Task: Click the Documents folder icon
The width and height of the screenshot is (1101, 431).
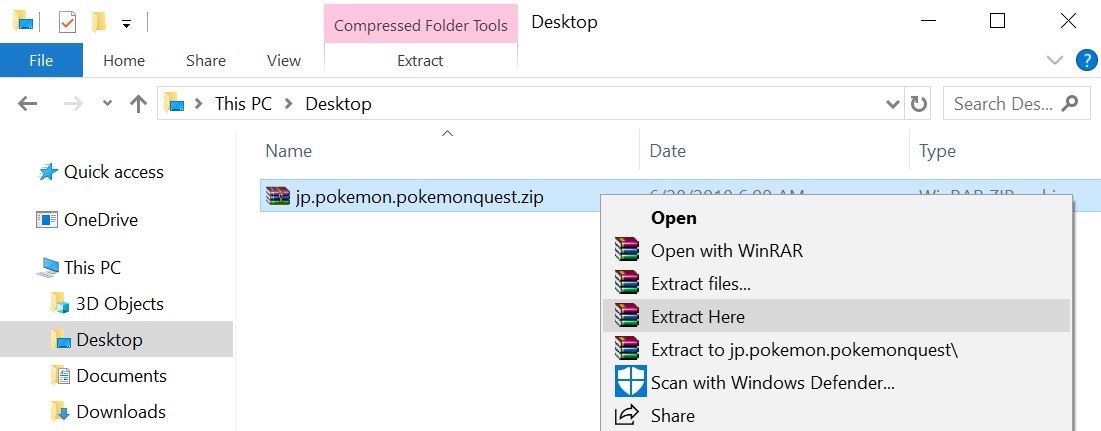Action: pyautogui.click(x=60, y=376)
